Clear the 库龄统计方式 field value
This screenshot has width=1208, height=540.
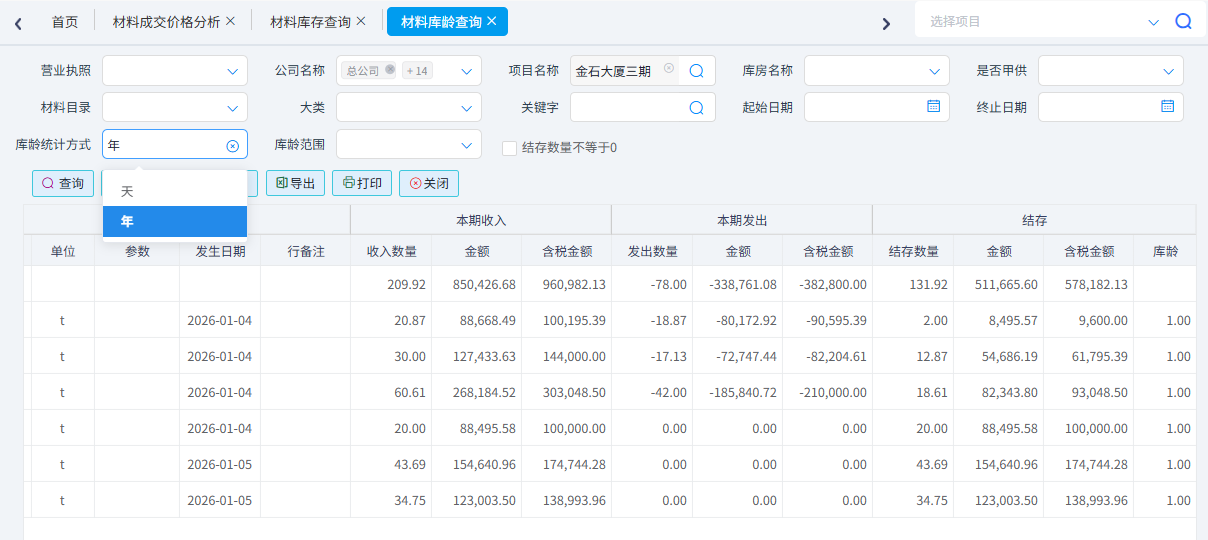click(x=233, y=146)
